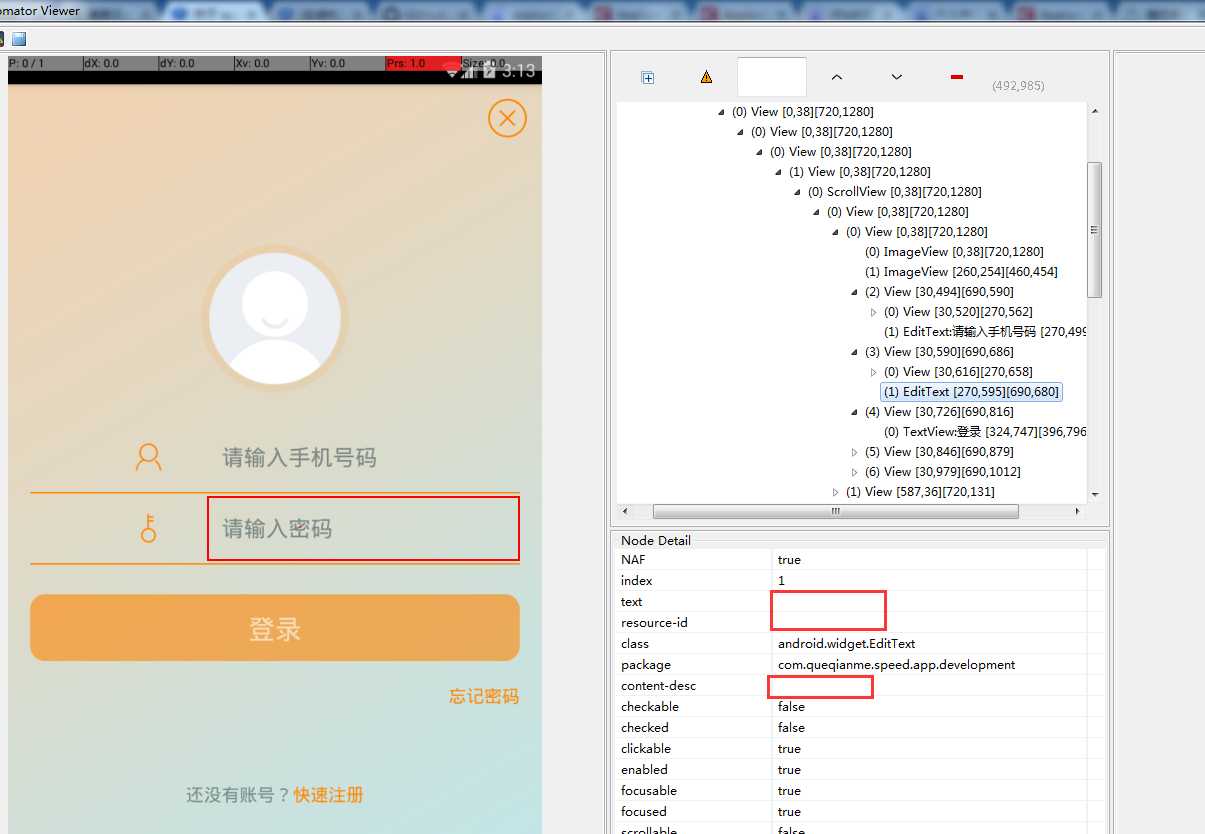Tap the avatar profile image
This screenshot has height=834, width=1205.
coord(275,319)
